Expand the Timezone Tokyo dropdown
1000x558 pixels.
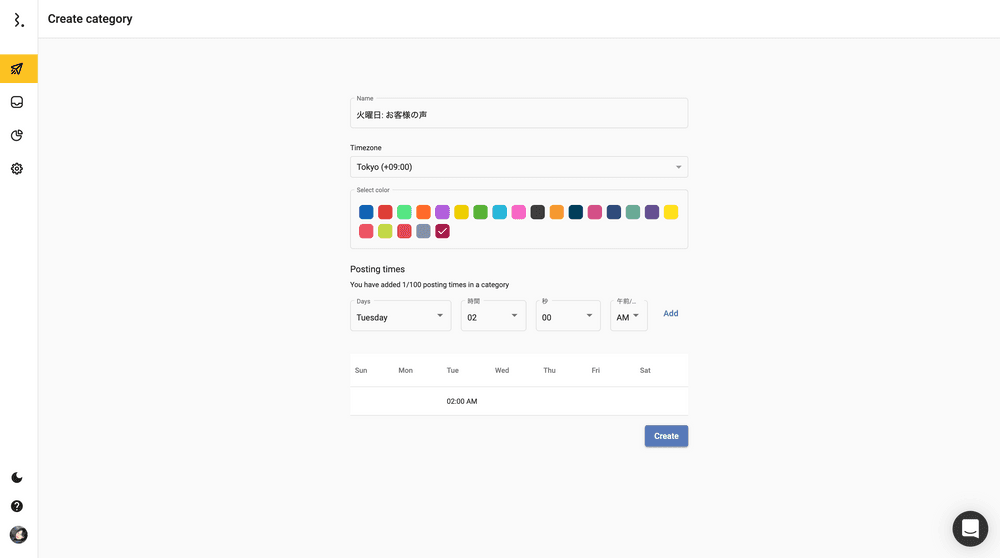click(x=518, y=167)
